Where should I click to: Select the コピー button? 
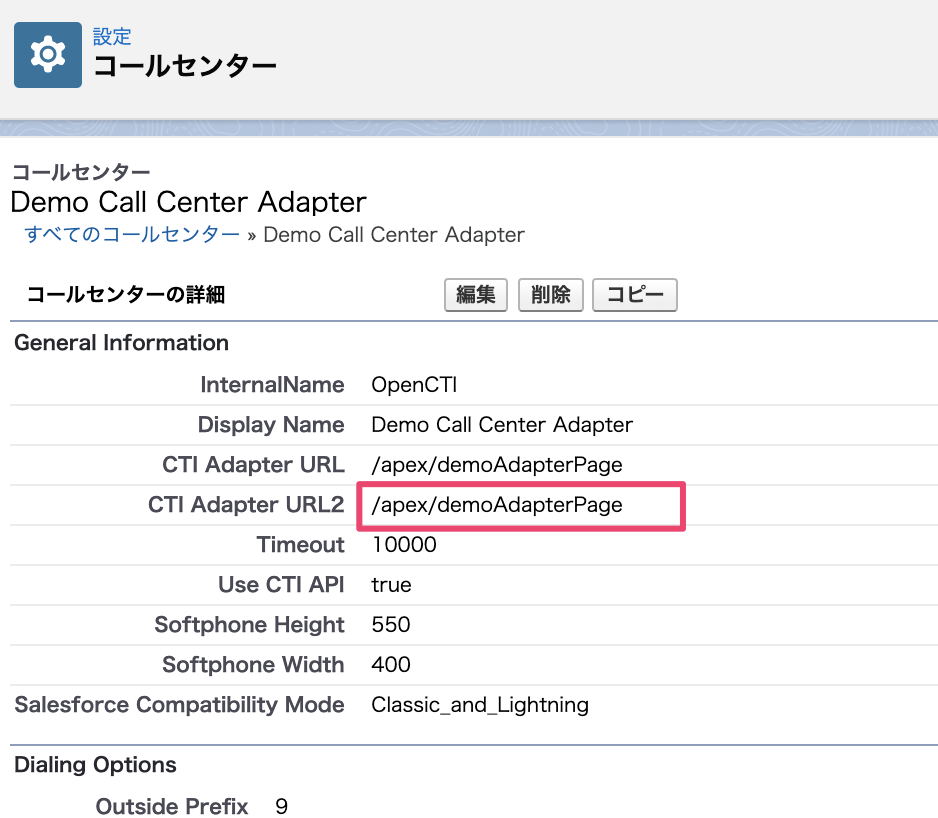(x=634, y=294)
